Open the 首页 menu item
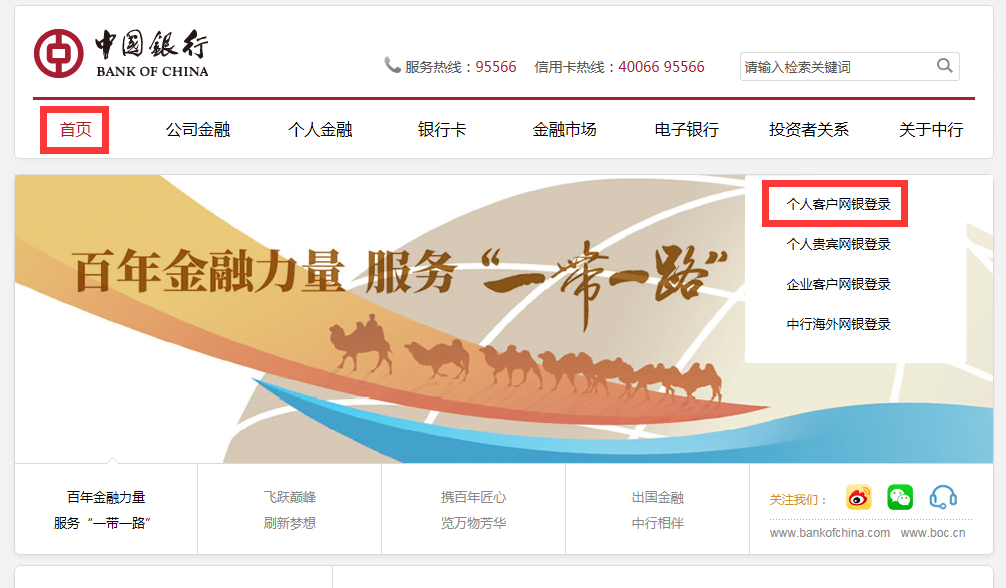Viewport: 1006px width, 588px height. pyautogui.click(x=75, y=130)
